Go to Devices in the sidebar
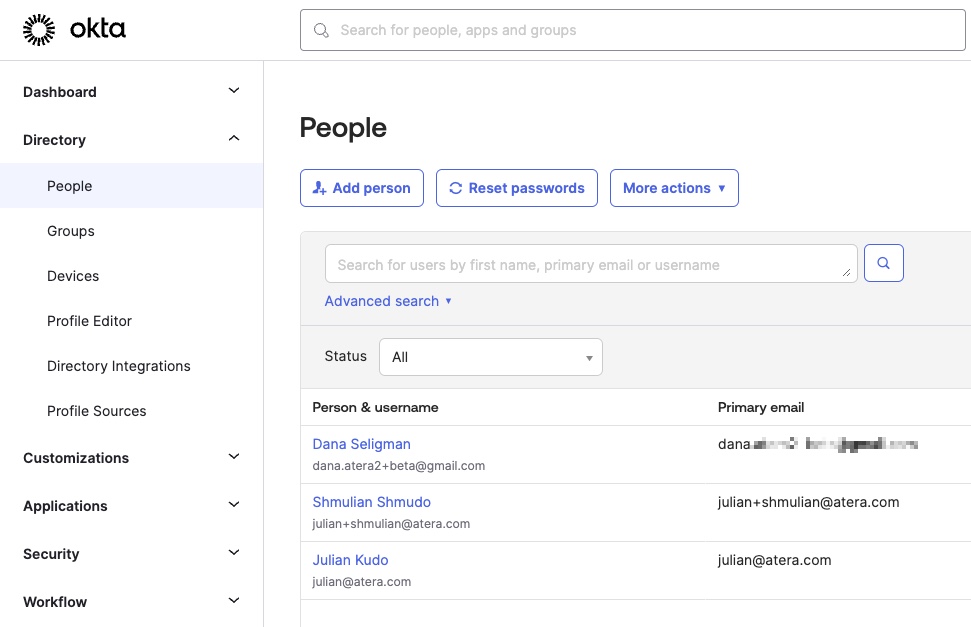971x627 pixels. tap(73, 276)
